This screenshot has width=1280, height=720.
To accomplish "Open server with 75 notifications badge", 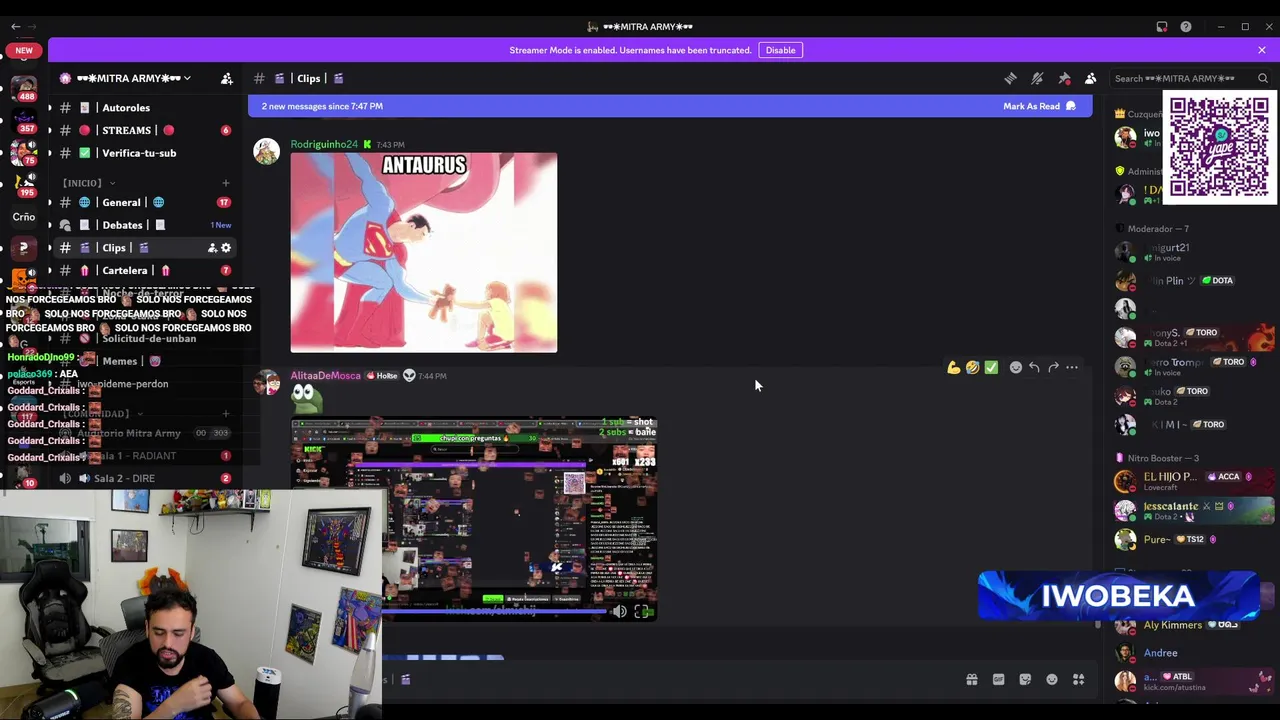I will 24,152.
